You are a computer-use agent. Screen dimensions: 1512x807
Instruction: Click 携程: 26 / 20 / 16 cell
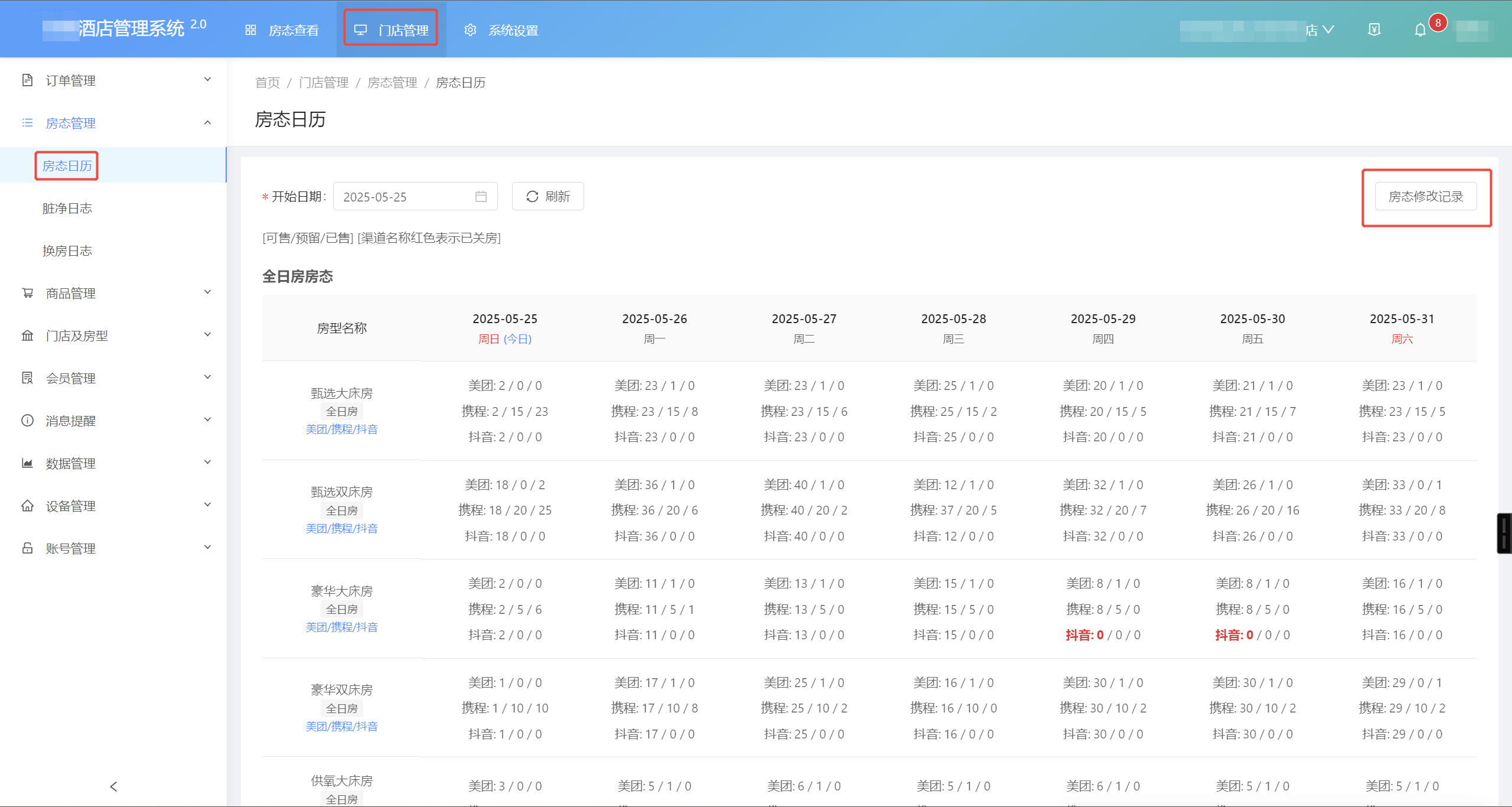[1252, 510]
